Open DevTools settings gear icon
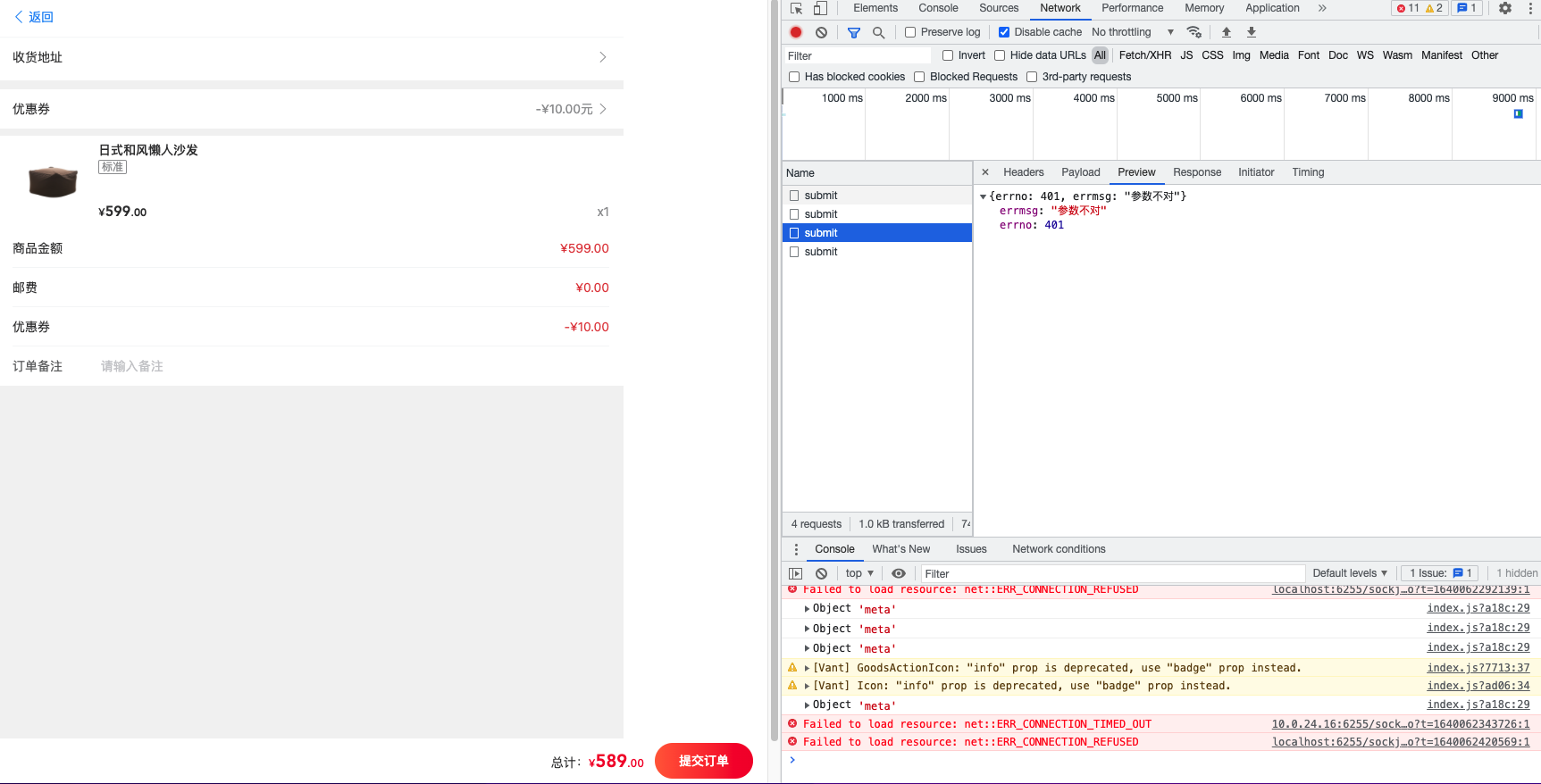Image resolution: width=1541 pixels, height=784 pixels. click(x=1505, y=8)
